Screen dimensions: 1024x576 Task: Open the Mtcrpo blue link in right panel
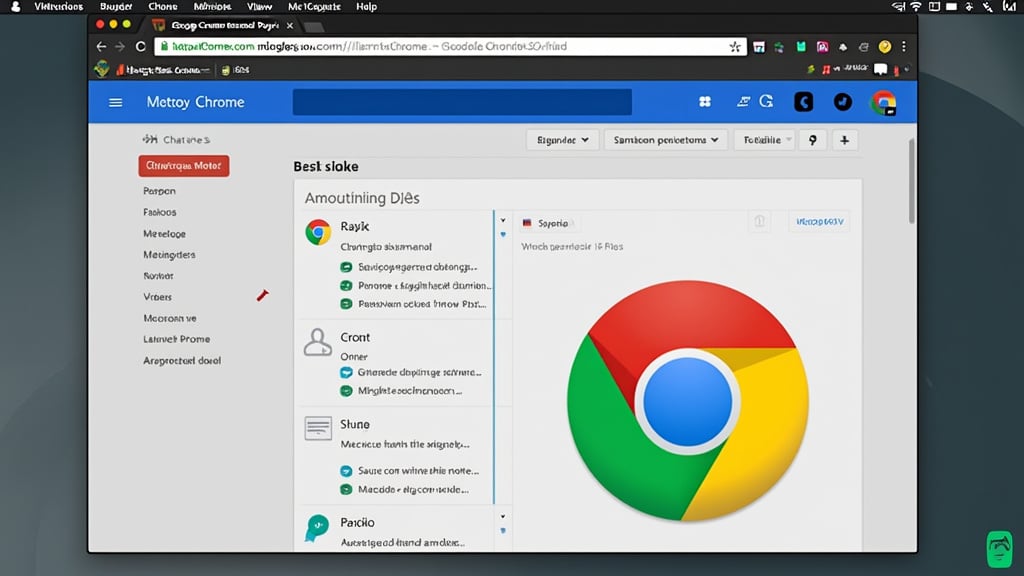tap(820, 222)
